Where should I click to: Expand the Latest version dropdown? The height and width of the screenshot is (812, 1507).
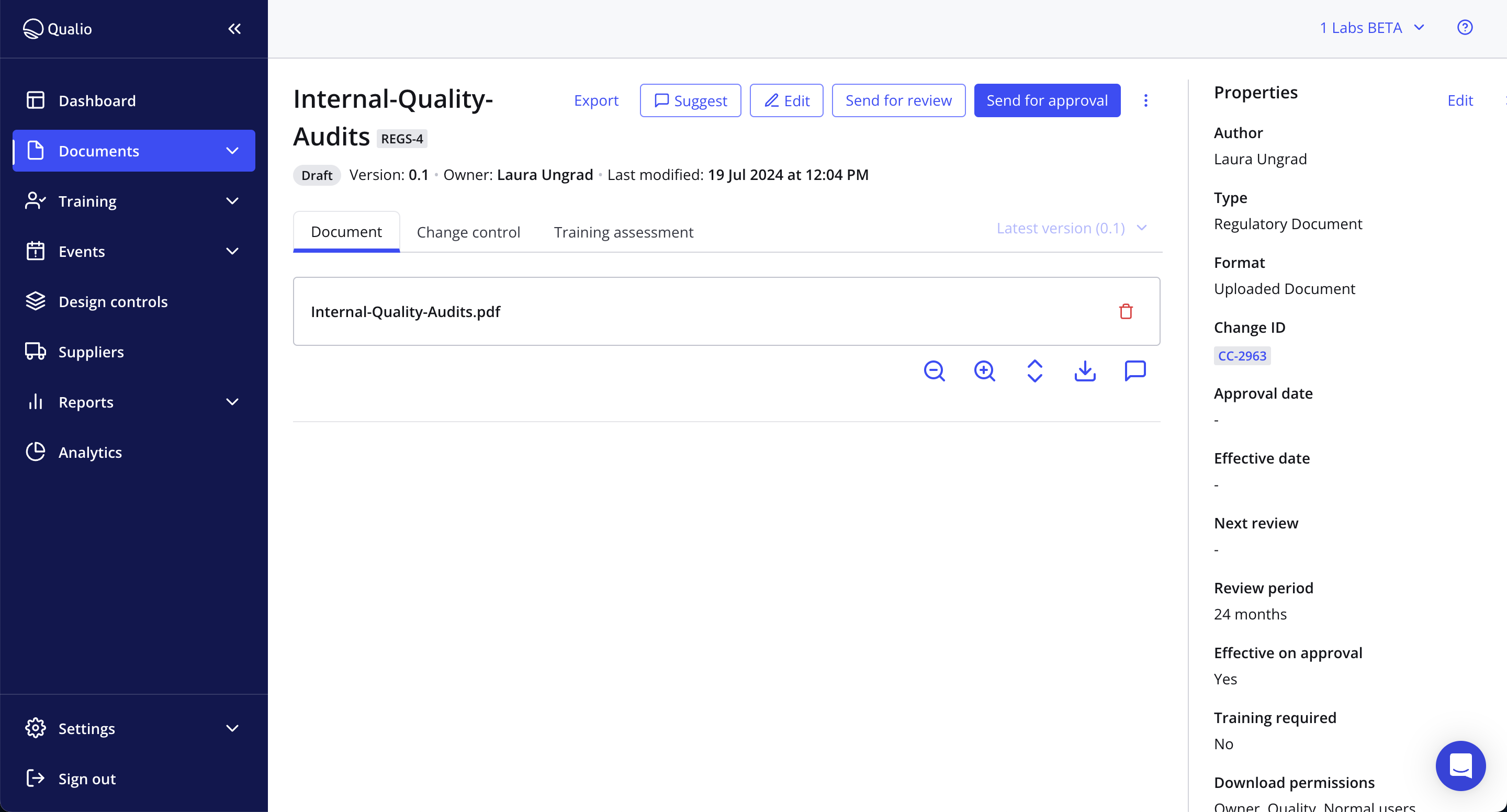[x=1071, y=228]
